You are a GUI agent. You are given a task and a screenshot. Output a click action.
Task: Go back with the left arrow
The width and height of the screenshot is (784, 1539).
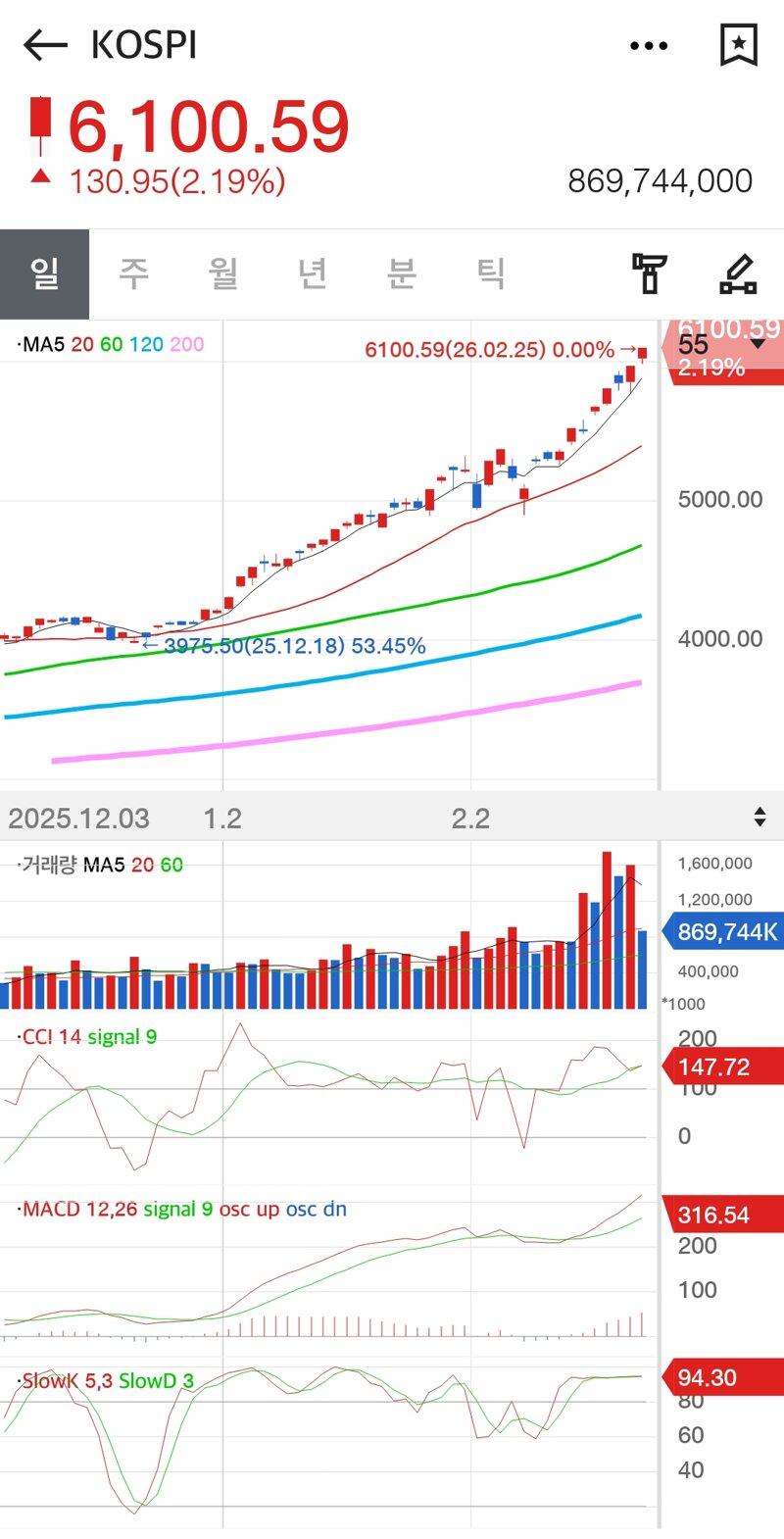click(45, 45)
